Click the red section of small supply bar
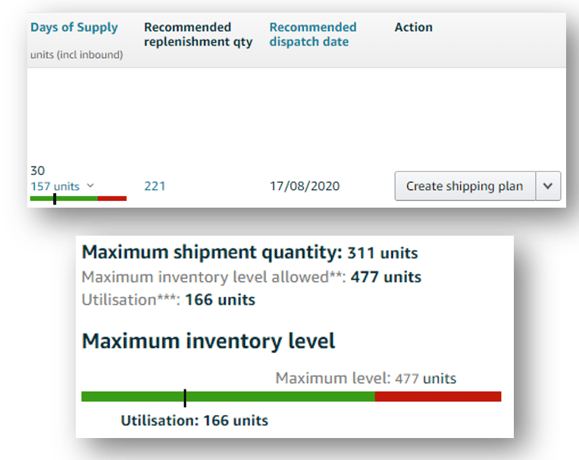The height and width of the screenshot is (460, 579). [112, 199]
